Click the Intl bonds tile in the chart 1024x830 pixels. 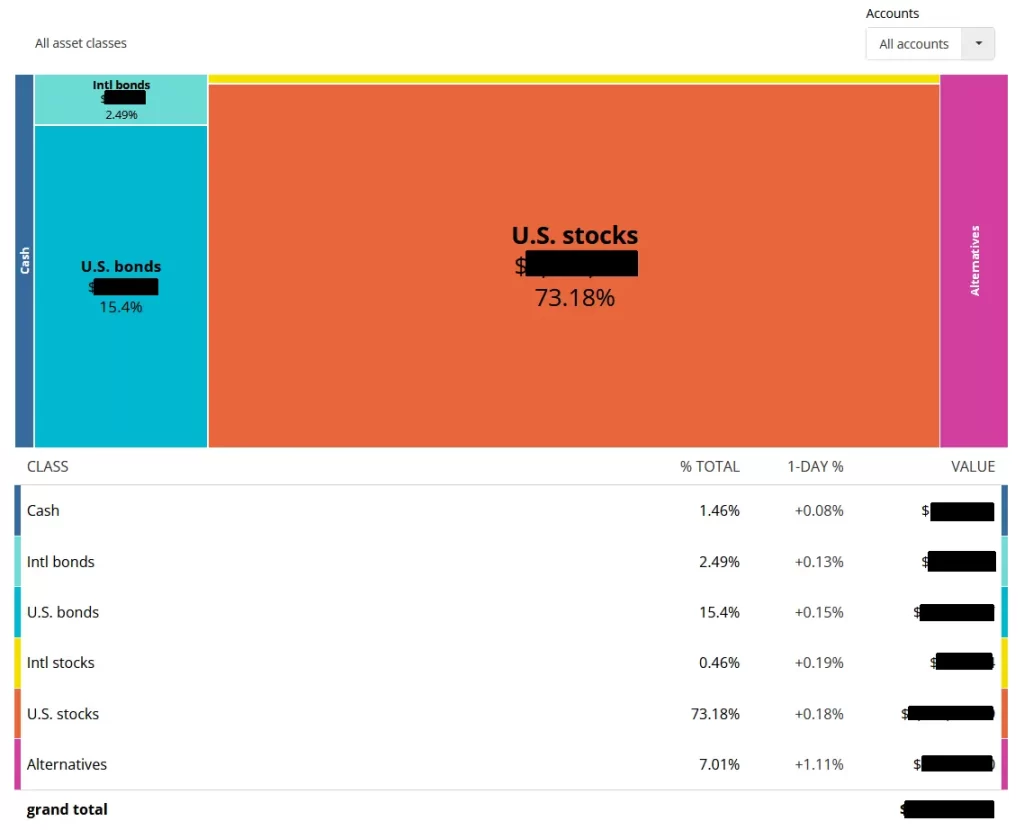120,98
